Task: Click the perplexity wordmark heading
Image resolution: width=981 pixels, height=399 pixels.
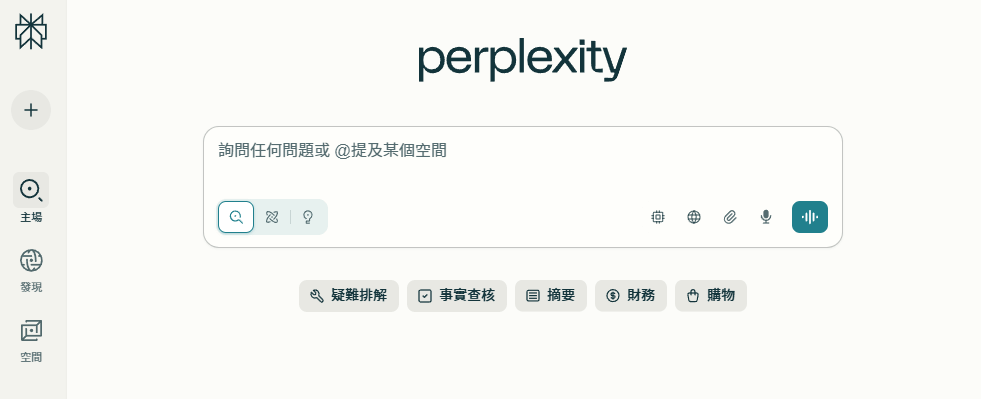Action: [522, 61]
